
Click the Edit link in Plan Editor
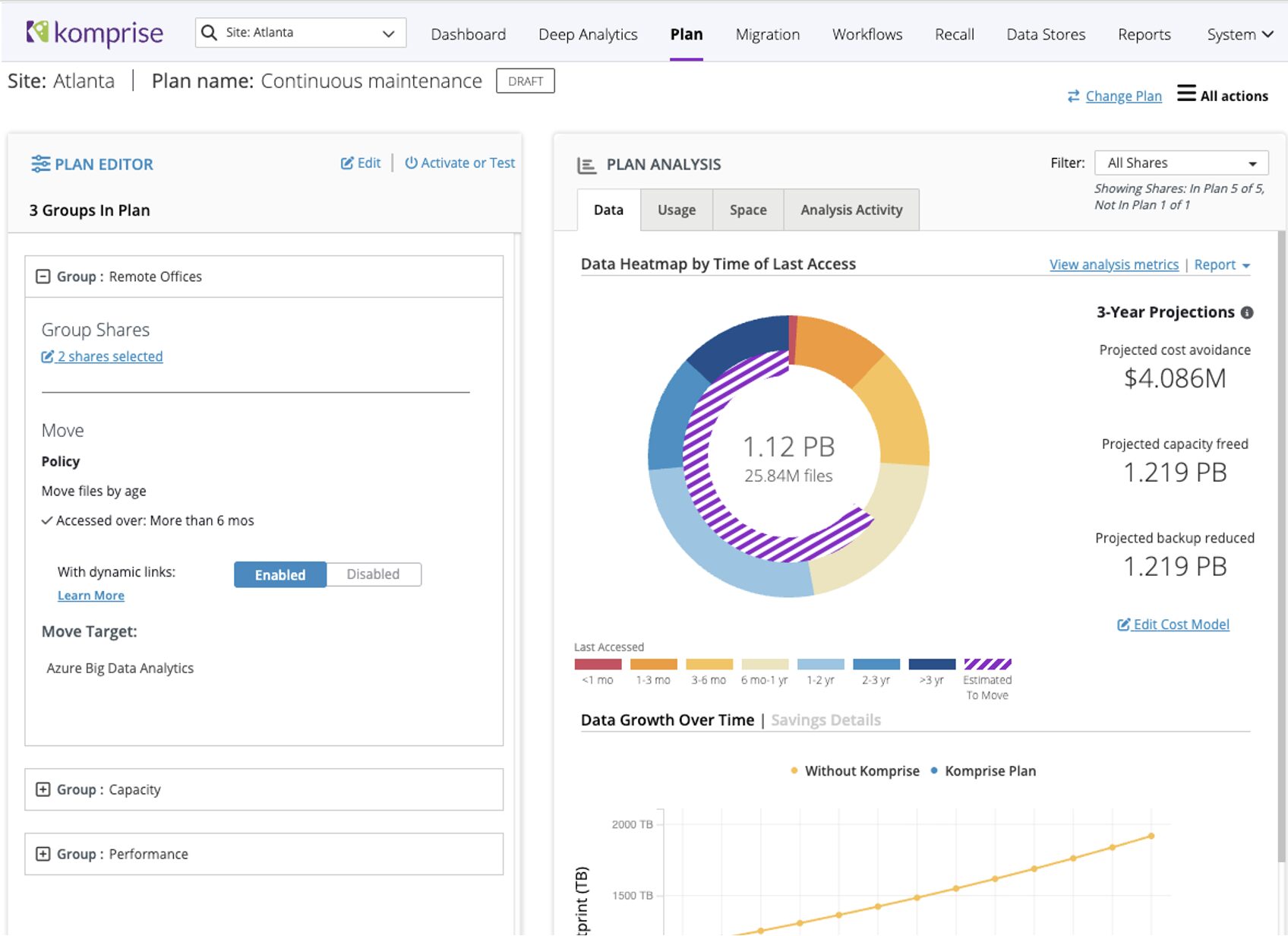[x=369, y=163]
